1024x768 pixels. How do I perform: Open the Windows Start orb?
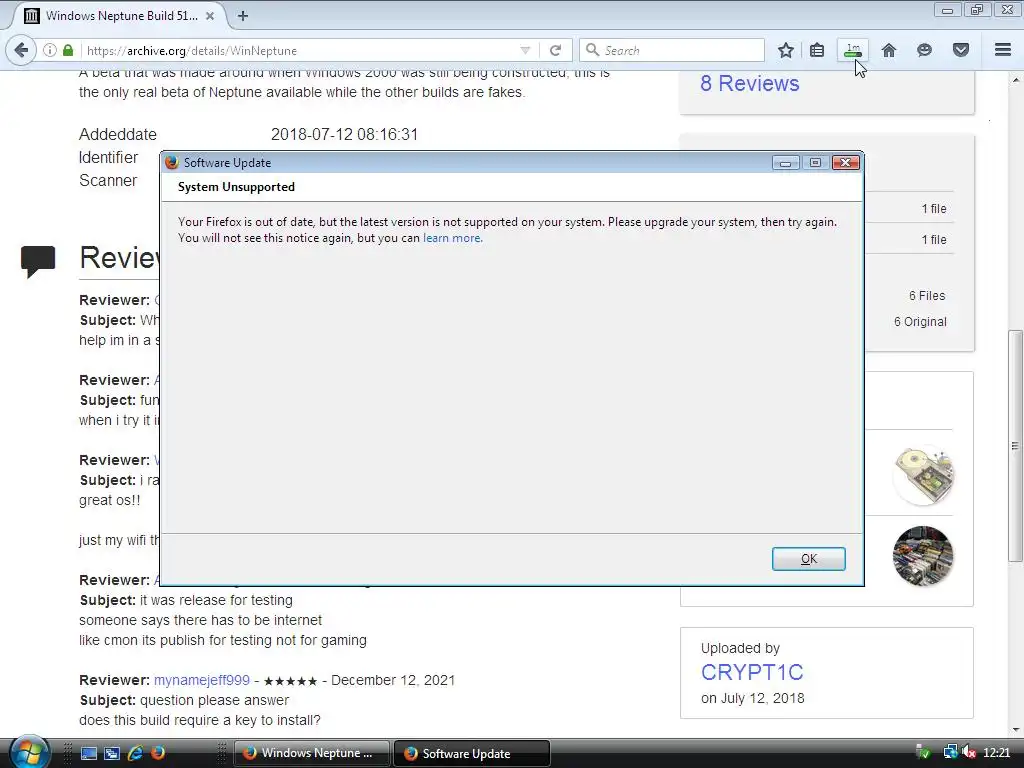(x=30, y=752)
